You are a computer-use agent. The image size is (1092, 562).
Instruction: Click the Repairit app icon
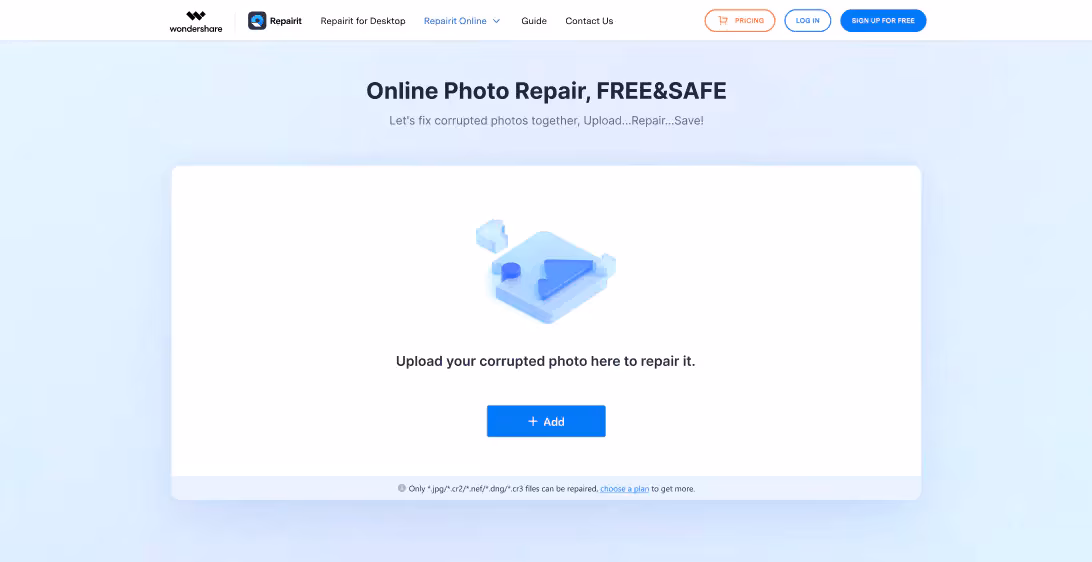[257, 21]
